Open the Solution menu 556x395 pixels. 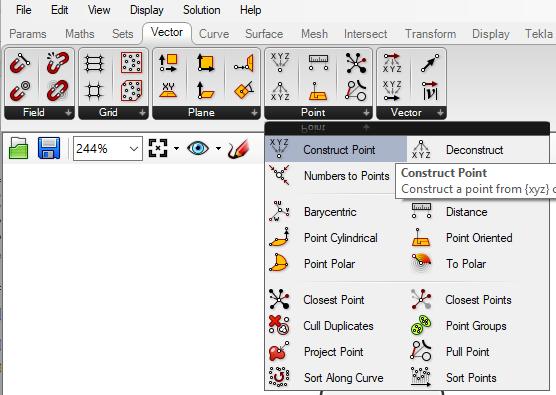(201, 10)
